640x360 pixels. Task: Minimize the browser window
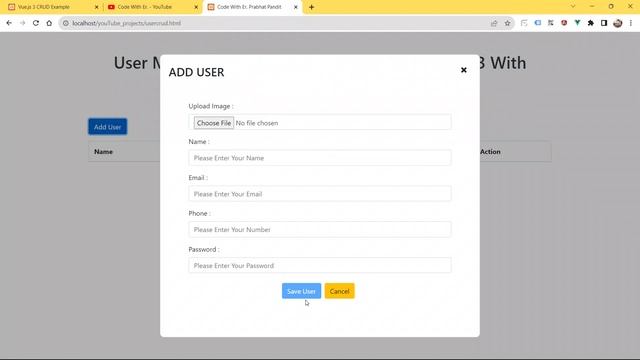(592, 7)
